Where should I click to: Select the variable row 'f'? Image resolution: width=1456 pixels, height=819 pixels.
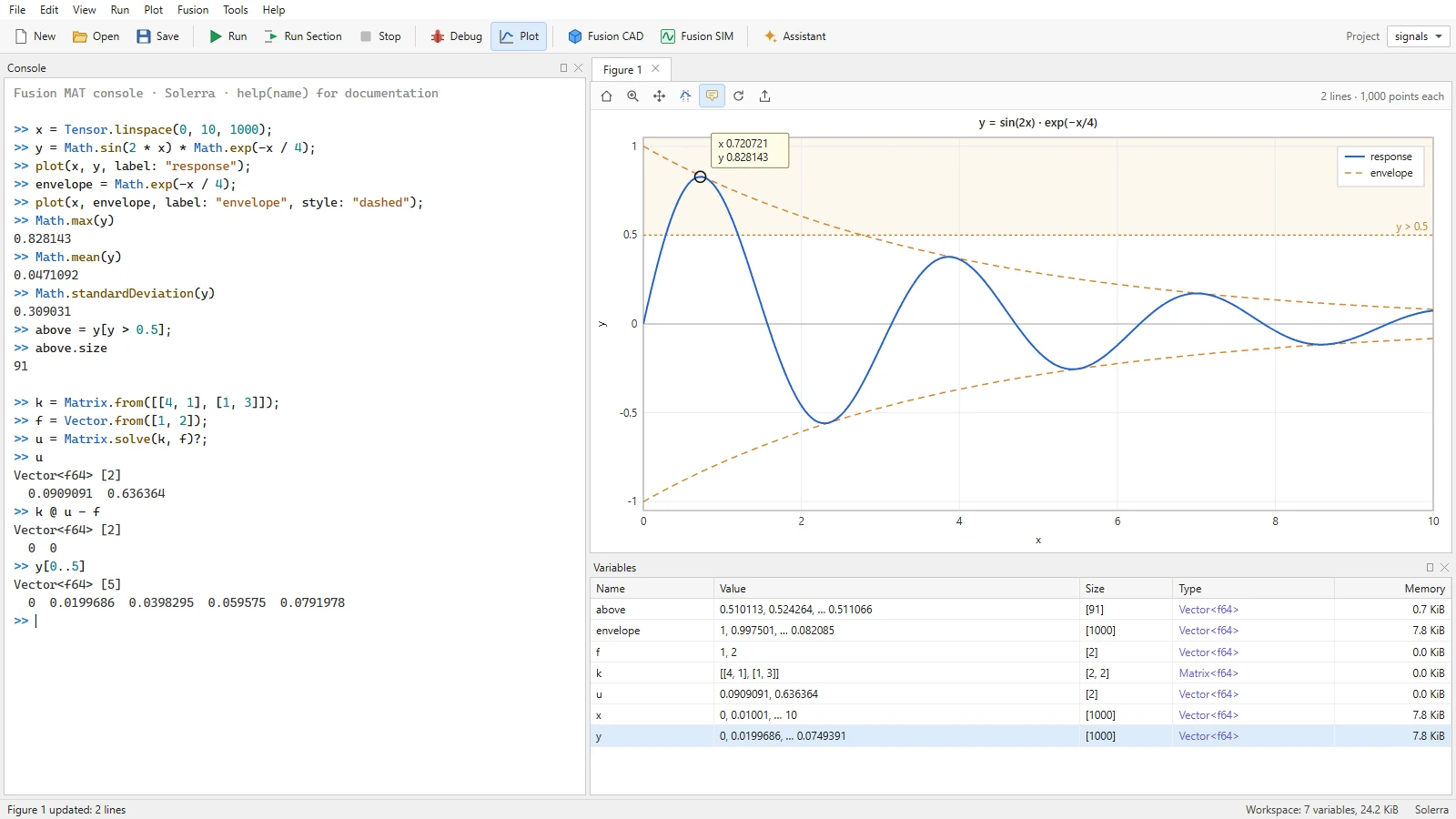tap(1020, 652)
